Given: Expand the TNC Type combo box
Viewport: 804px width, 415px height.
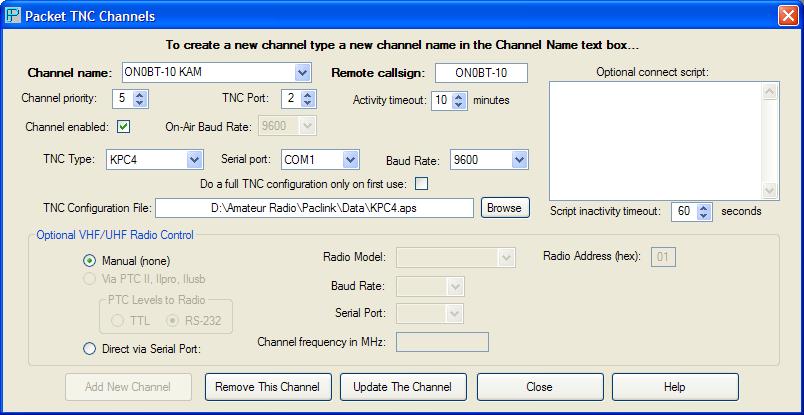Looking at the screenshot, I should pos(194,160).
